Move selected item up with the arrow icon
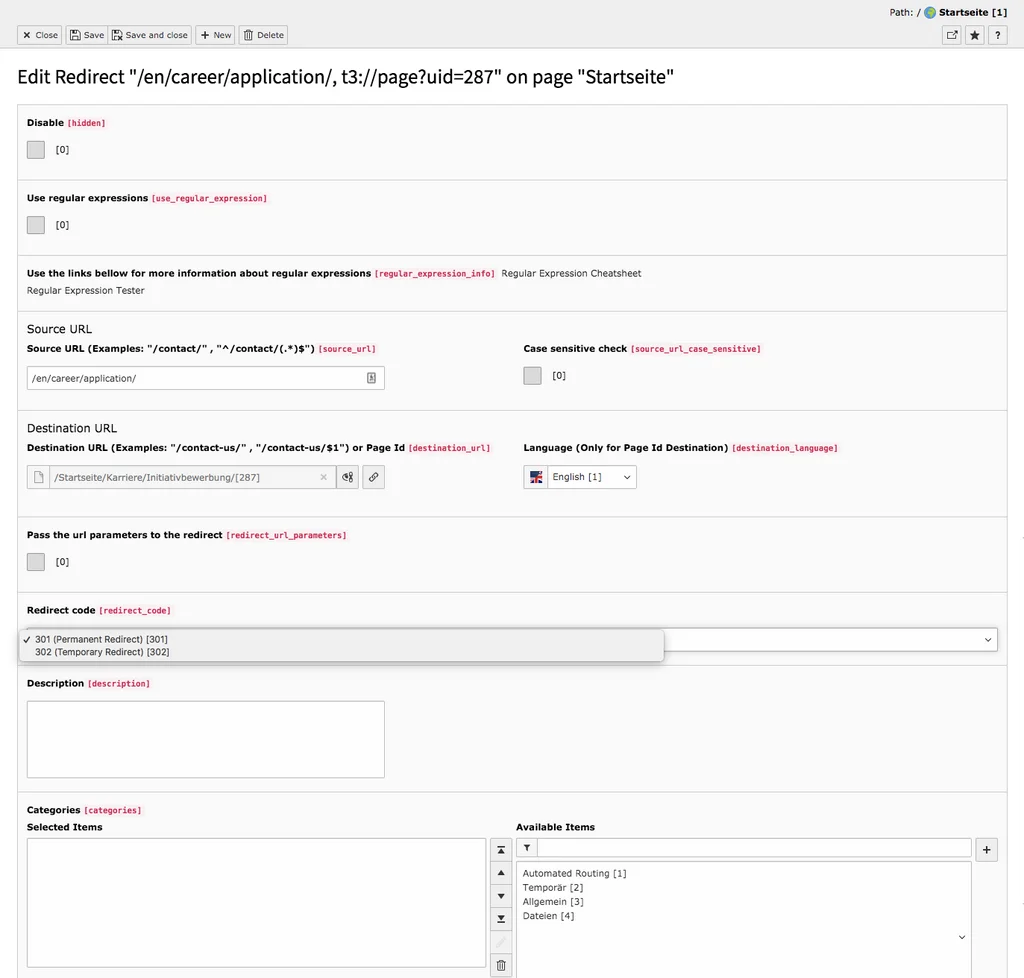The image size is (1024, 978). [x=500, y=872]
